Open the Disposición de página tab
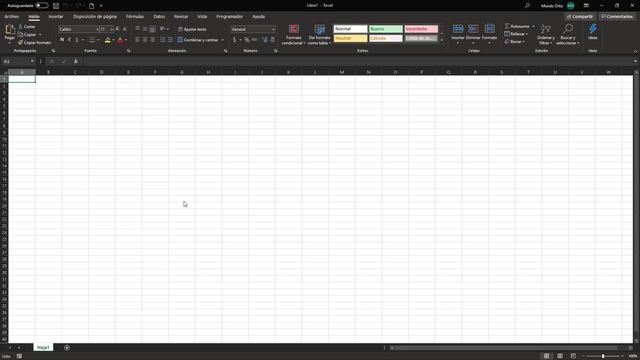Image resolution: width=640 pixels, height=360 pixels. pyautogui.click(x=95, y=17)
